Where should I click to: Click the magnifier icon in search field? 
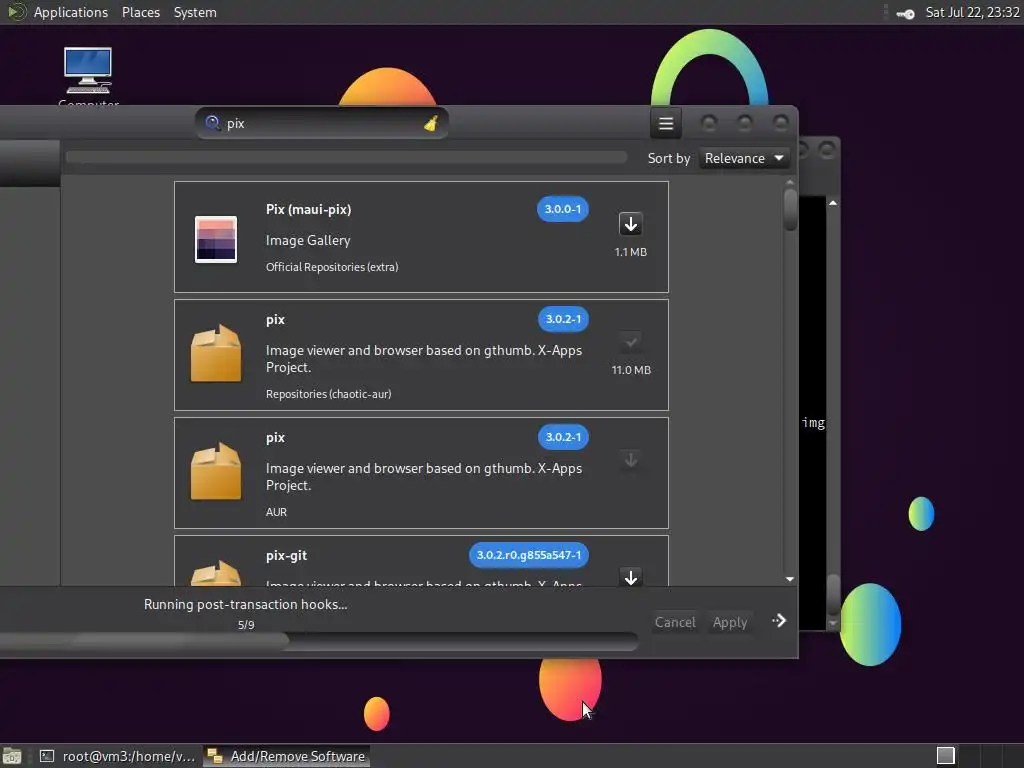[212, 123]
